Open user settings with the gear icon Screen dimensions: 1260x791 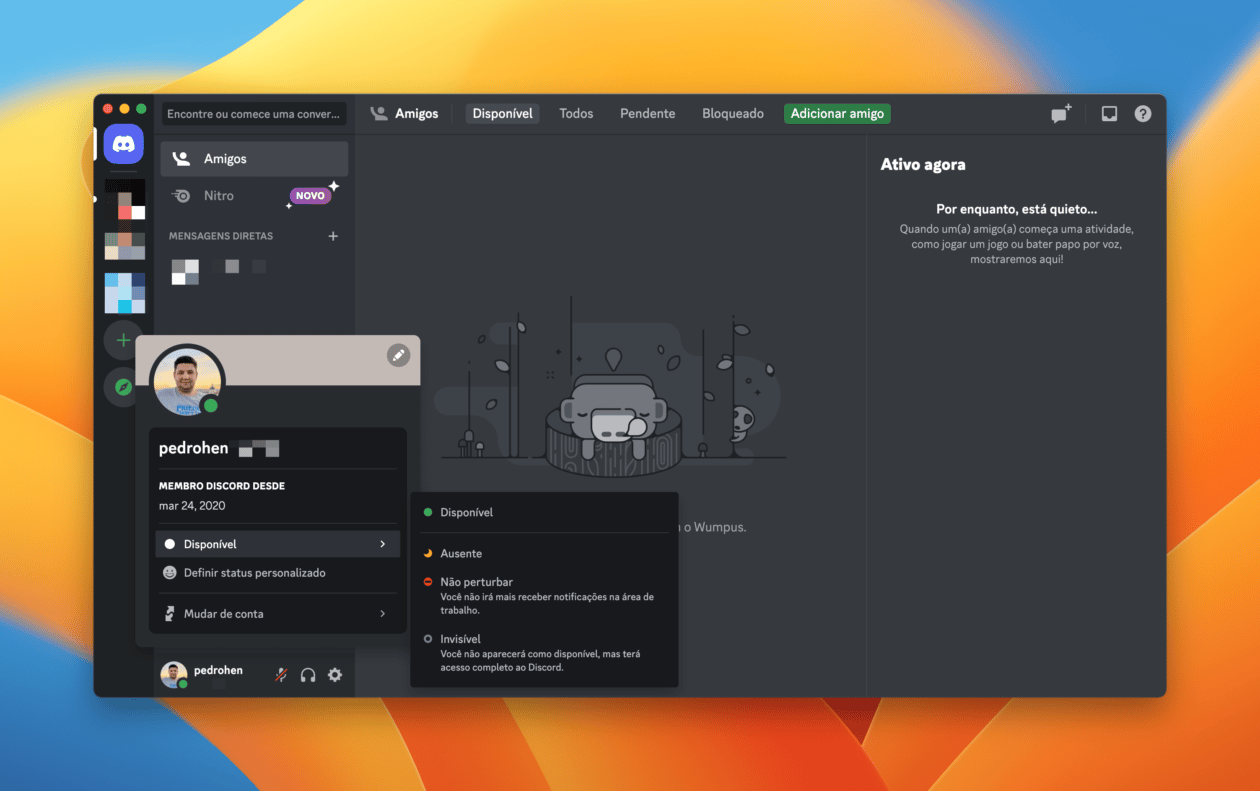pos(335,673)
